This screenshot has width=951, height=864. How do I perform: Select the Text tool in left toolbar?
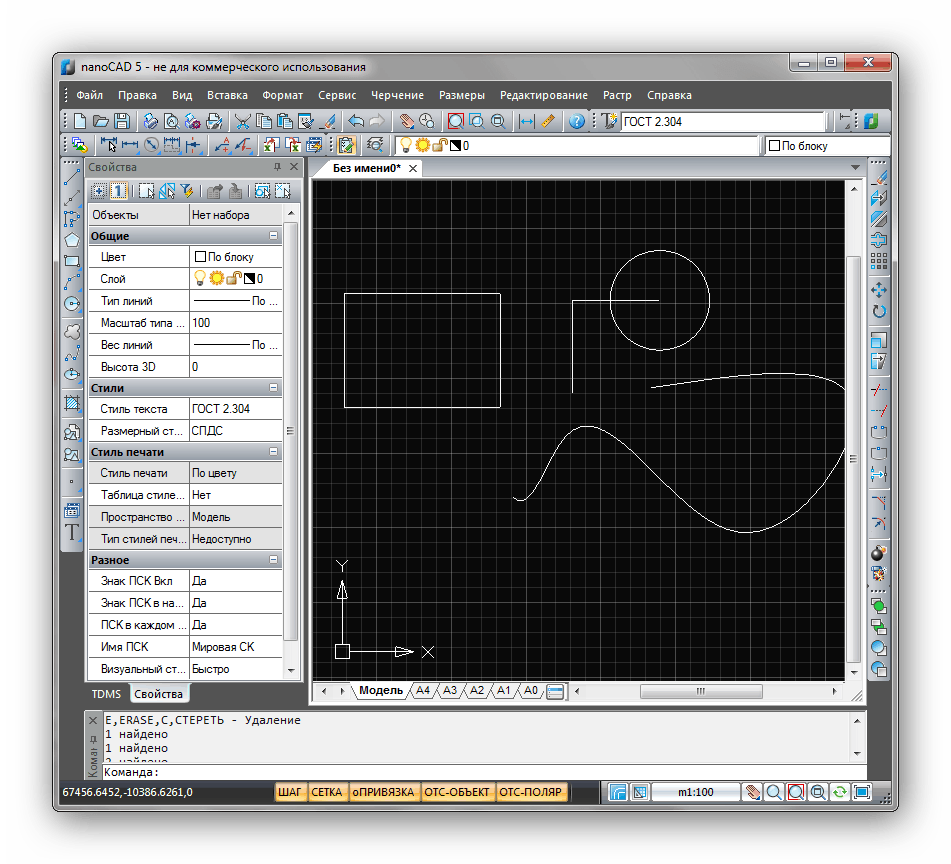click(72, 533)
